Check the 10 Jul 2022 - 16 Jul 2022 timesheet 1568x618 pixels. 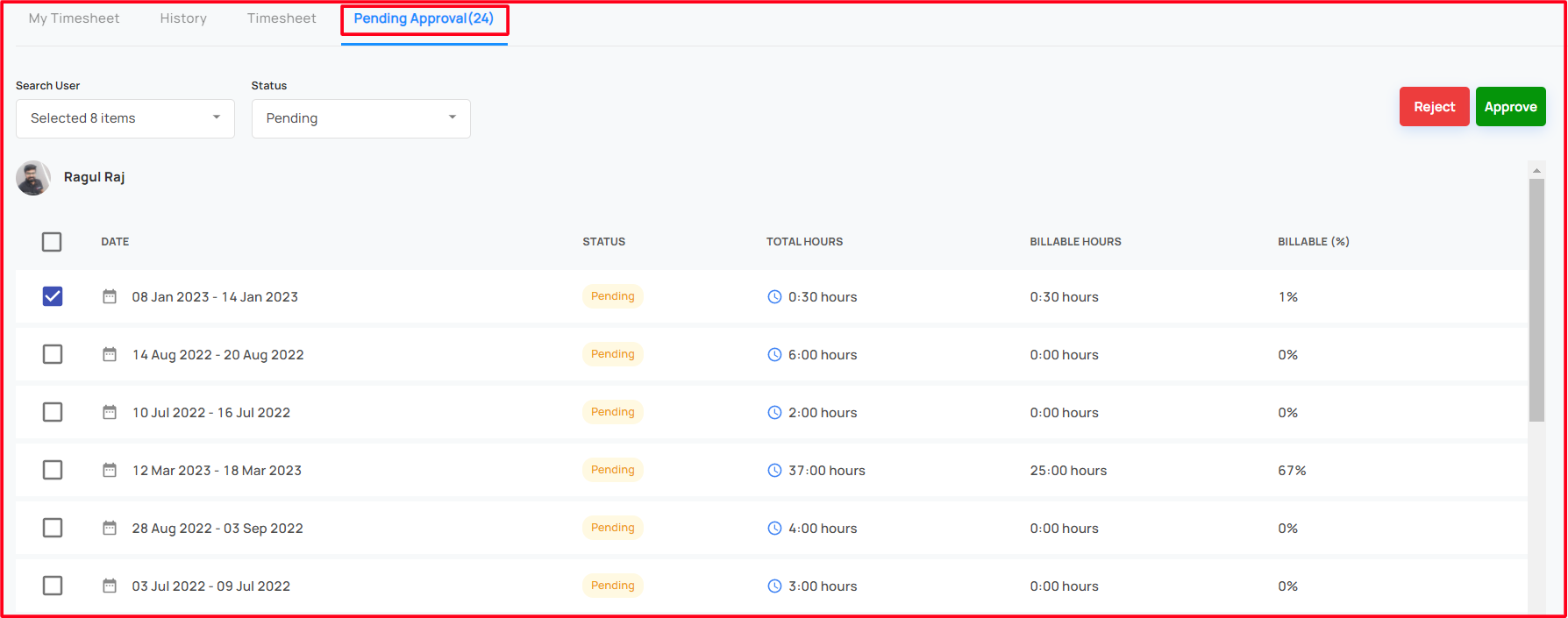[53, 412]
